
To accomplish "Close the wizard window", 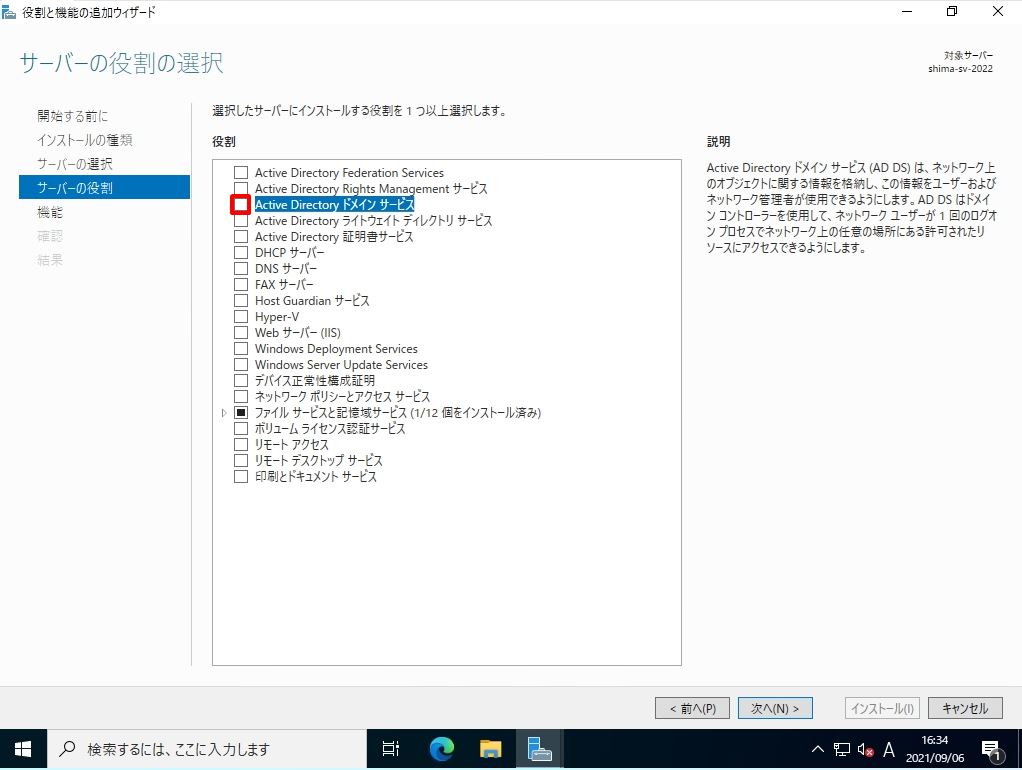I will [x=997, y=12].
